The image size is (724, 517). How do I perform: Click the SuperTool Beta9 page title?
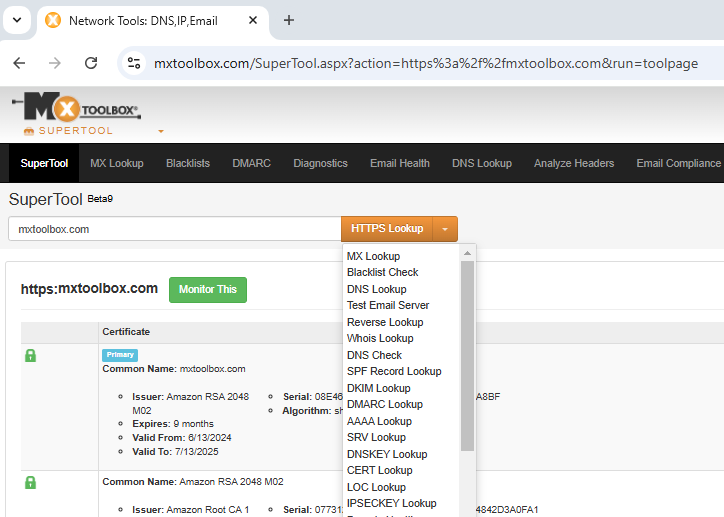coord(61,199)
